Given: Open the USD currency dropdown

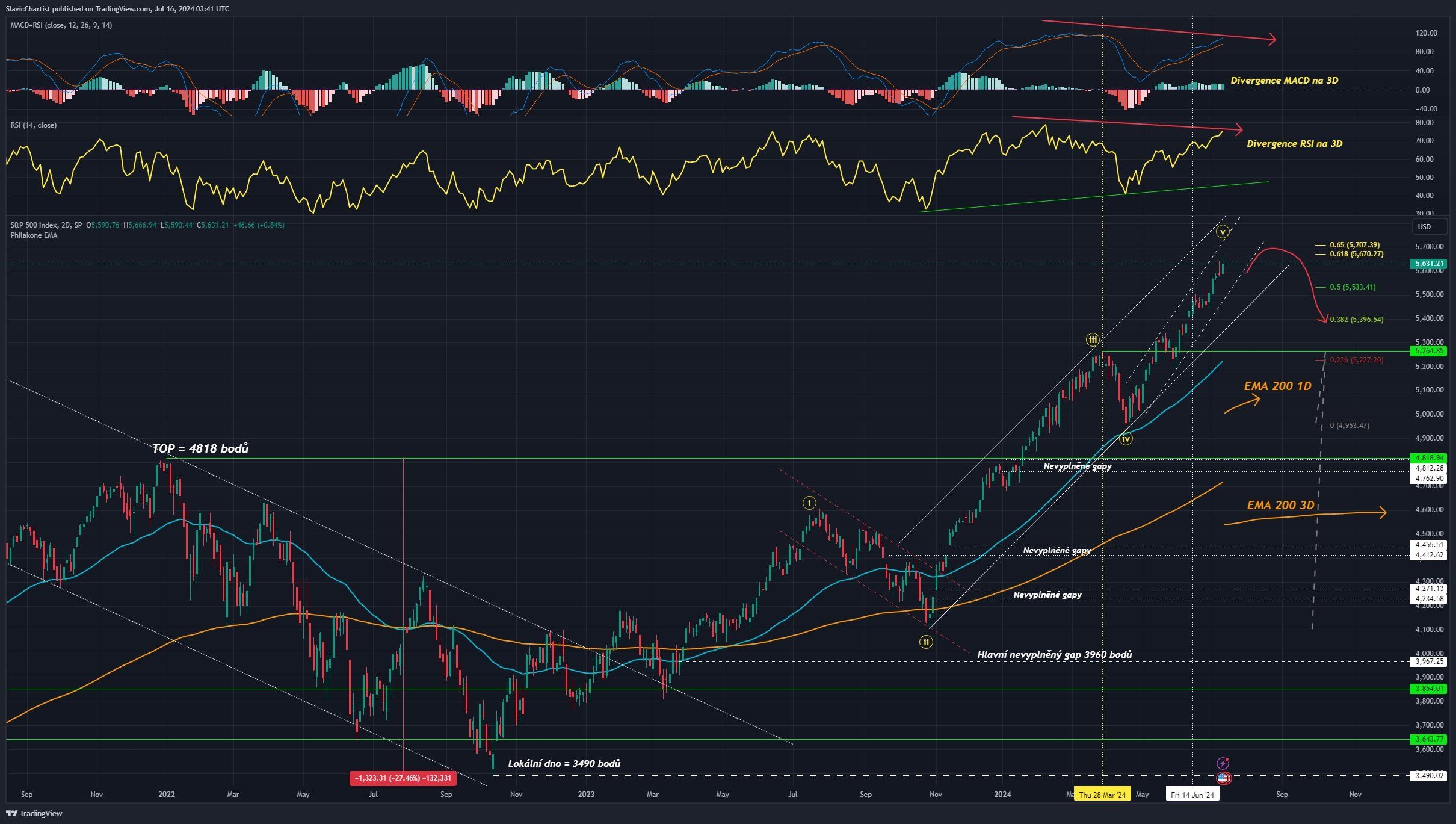Looking at the screenshot, I should coord(1429,227).
